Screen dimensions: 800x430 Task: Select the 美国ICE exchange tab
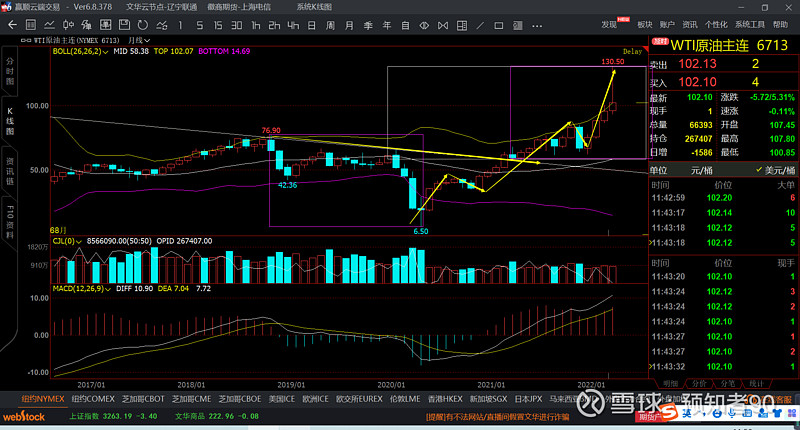[x=282, y=399]
